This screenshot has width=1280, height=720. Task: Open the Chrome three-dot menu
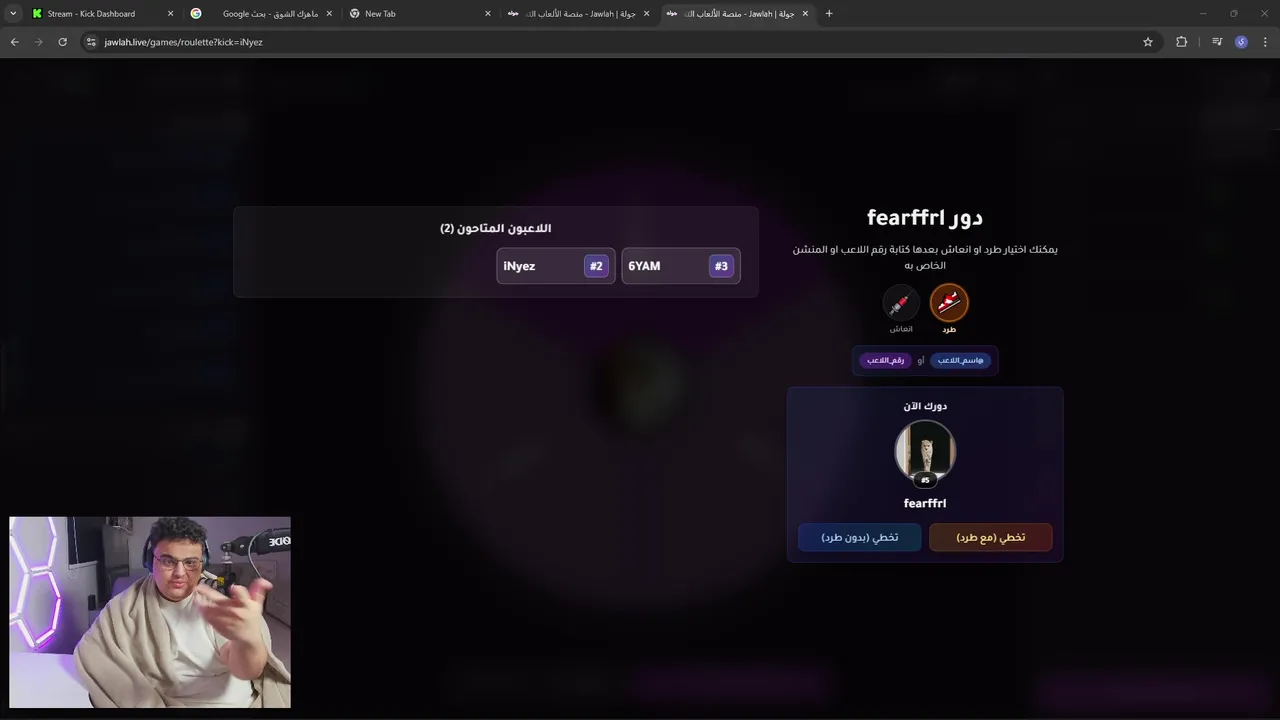coord(1265,42)
